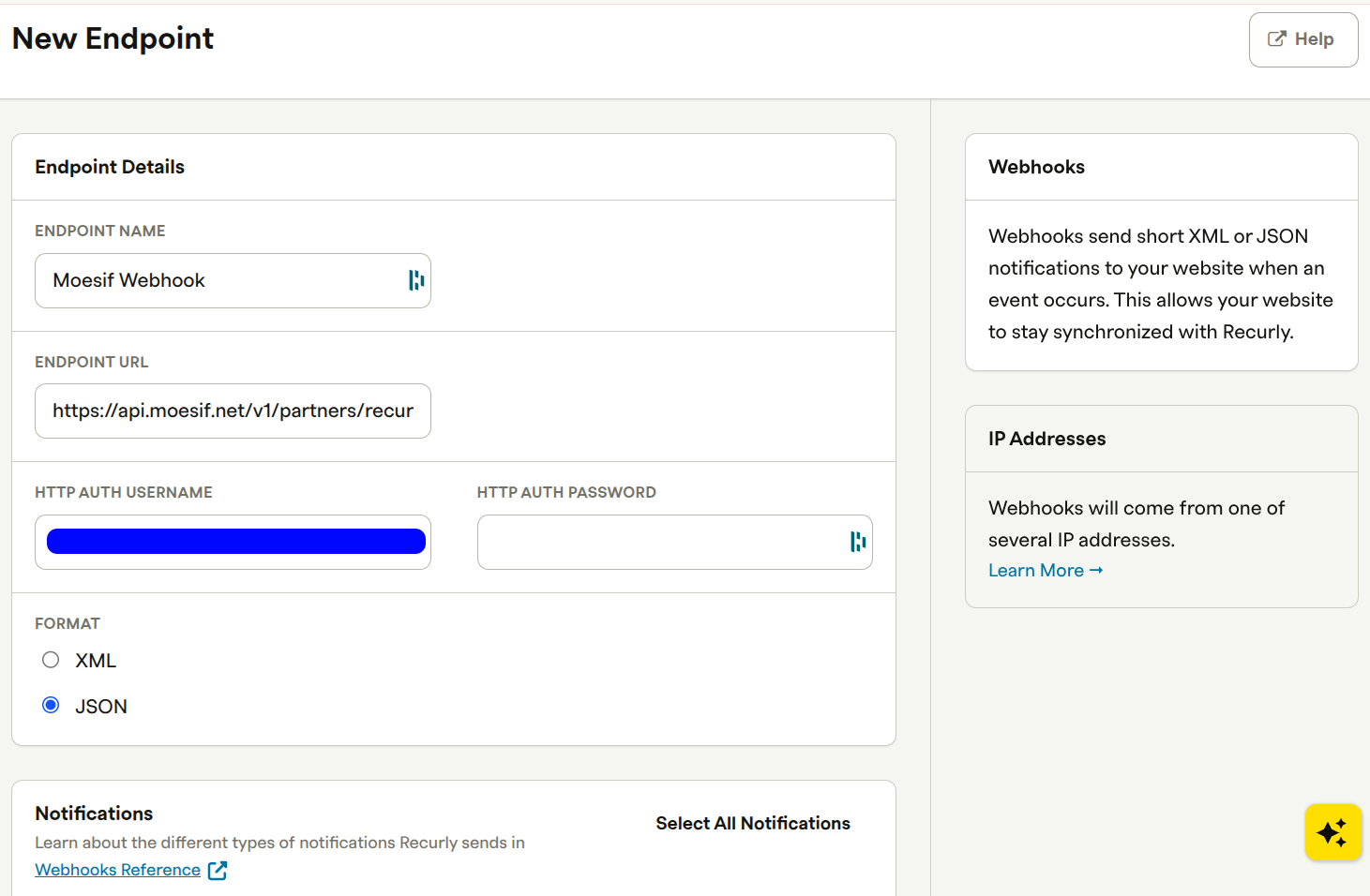Click into the HTTP Auth Password field
1370x896 pixels.
[x=674, y=542]
